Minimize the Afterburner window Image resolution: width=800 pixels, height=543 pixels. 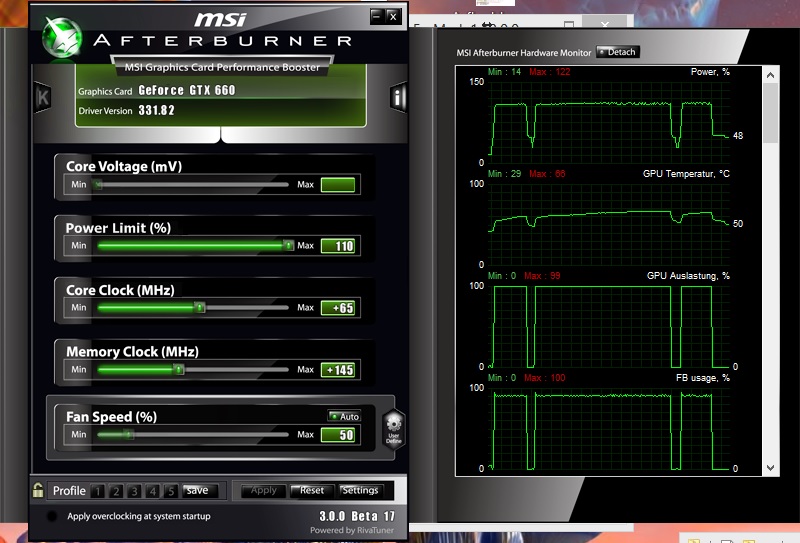[377, 16]
